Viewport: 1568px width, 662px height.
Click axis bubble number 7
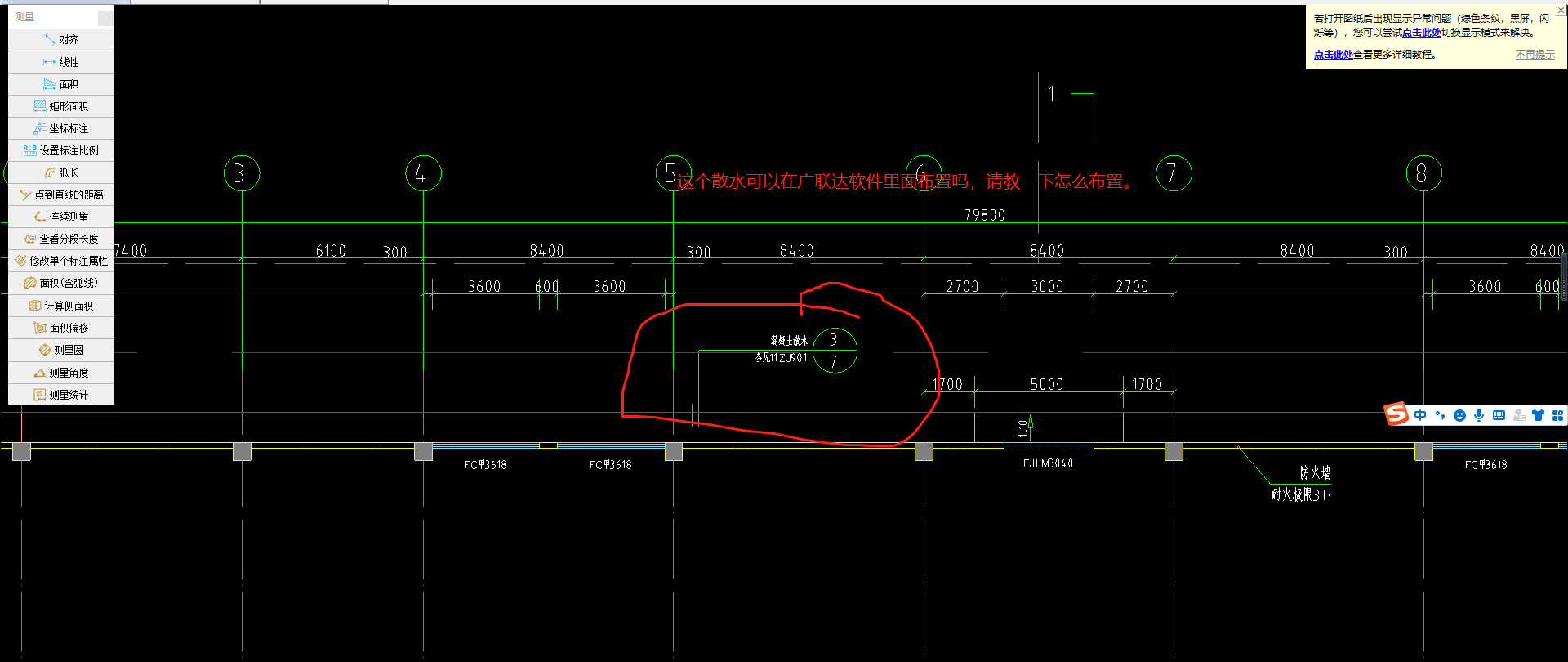pos(1174,173)
